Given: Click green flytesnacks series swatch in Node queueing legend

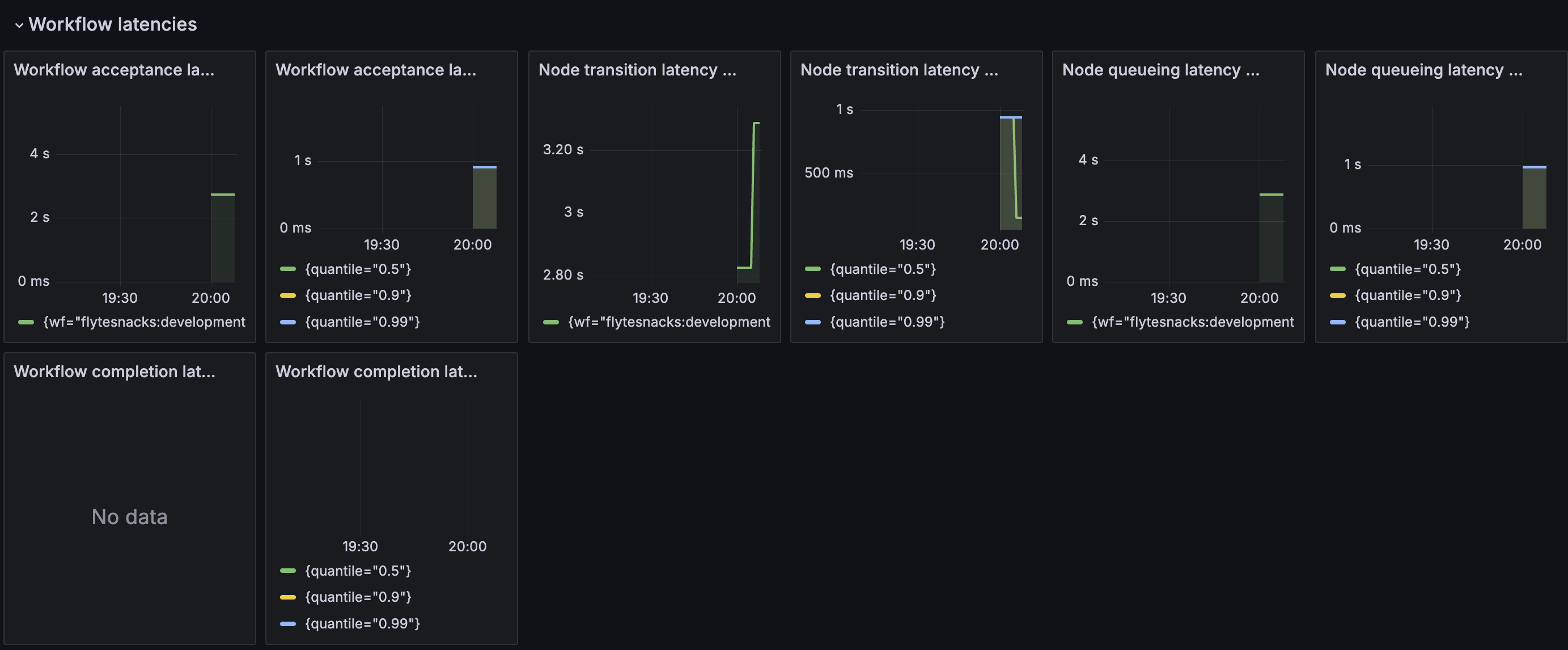Looking at the screenshot, I should [1075, 322].
